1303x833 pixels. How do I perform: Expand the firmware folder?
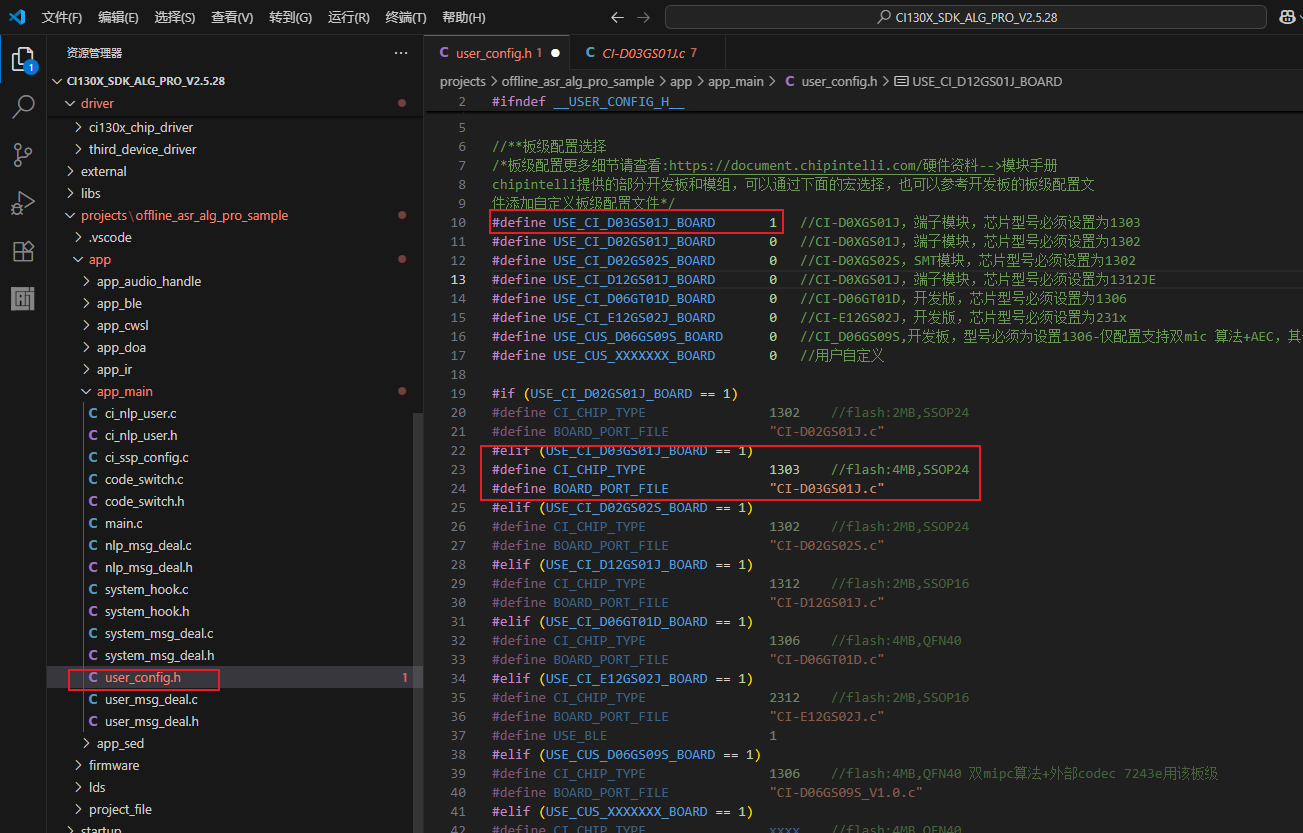click(113, 765)
